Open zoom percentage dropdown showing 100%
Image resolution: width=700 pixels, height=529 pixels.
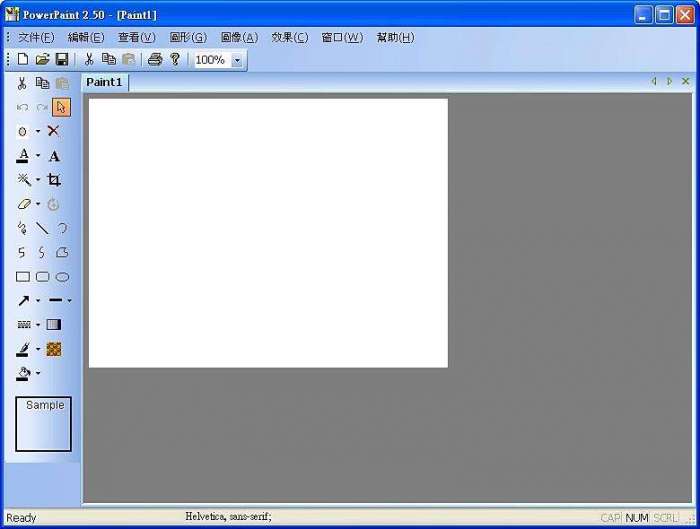click(x=237, y=60)
